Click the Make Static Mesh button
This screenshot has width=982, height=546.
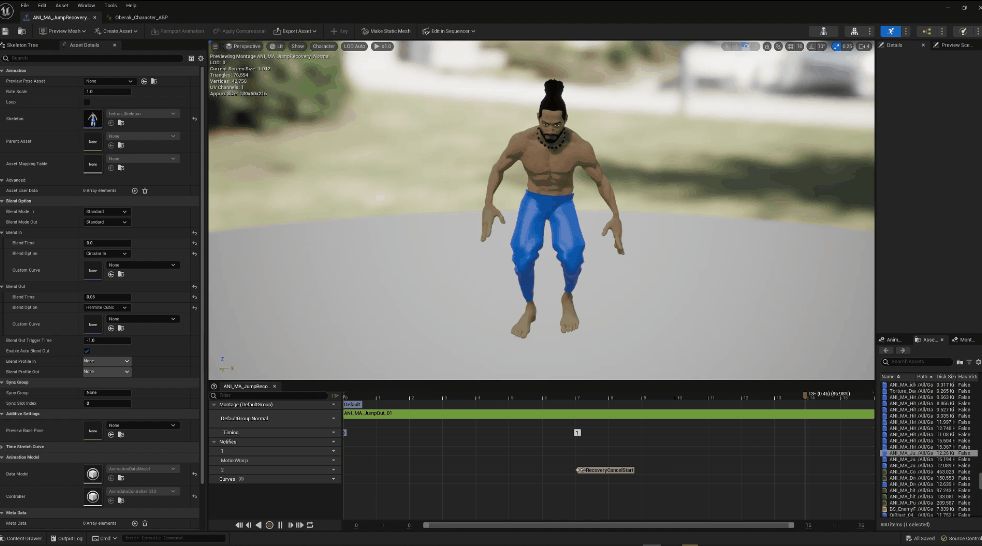[x=386, y=31]
